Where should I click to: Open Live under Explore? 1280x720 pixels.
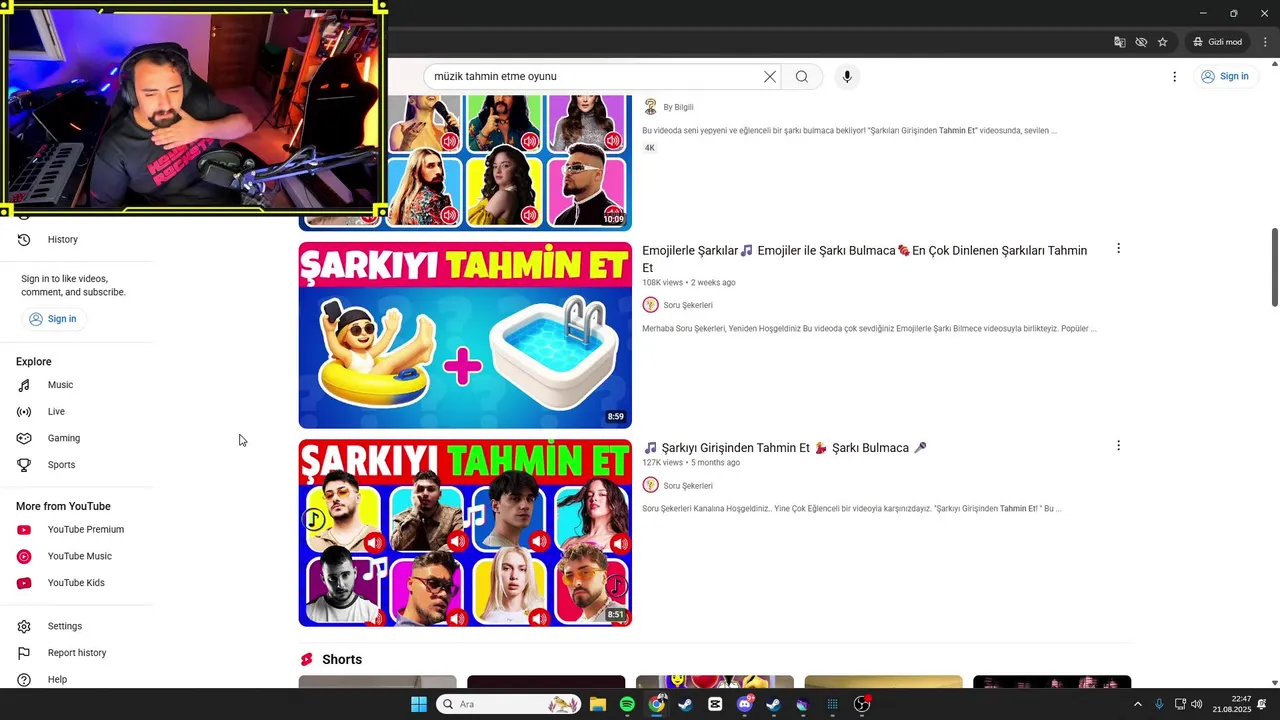coord(56,411)
